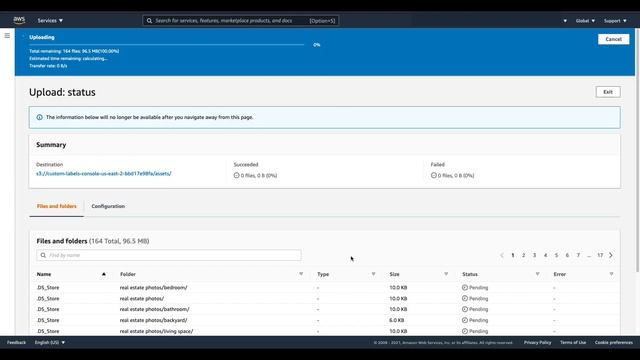
Task: Sort table by Folder column arrow
Action: (x=301, y=274)
